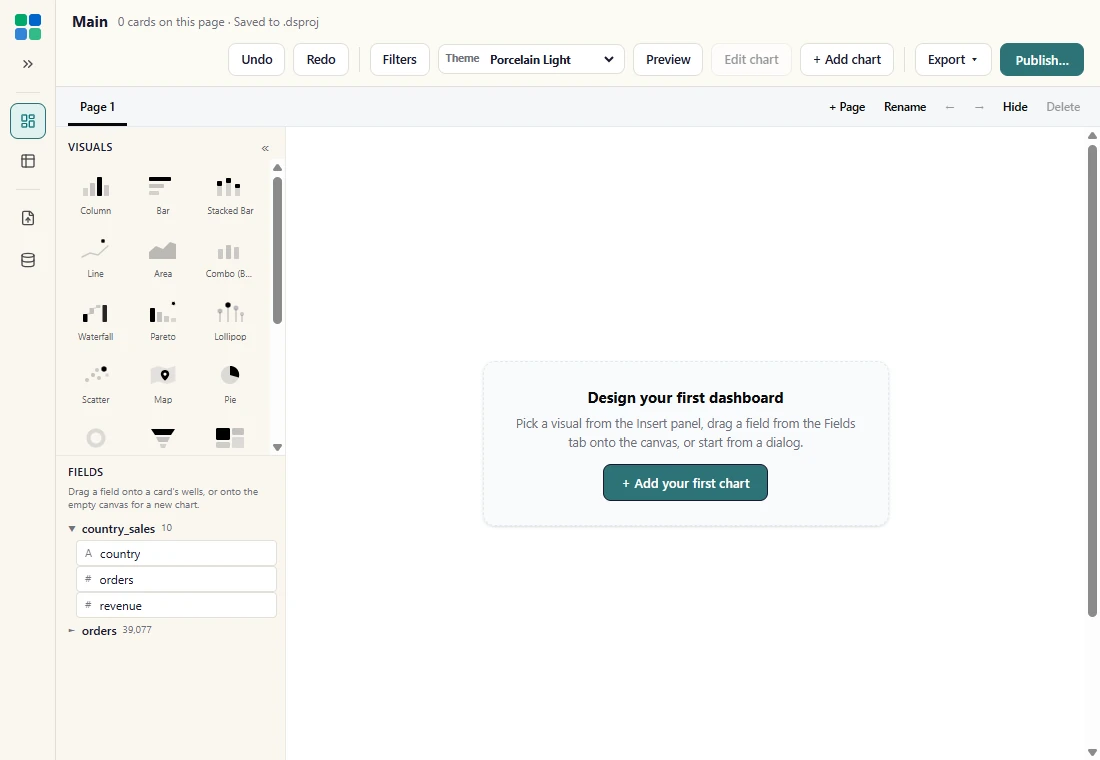Choose the donut ring visual icon
1100x760 pixels.
pos(95,438)
